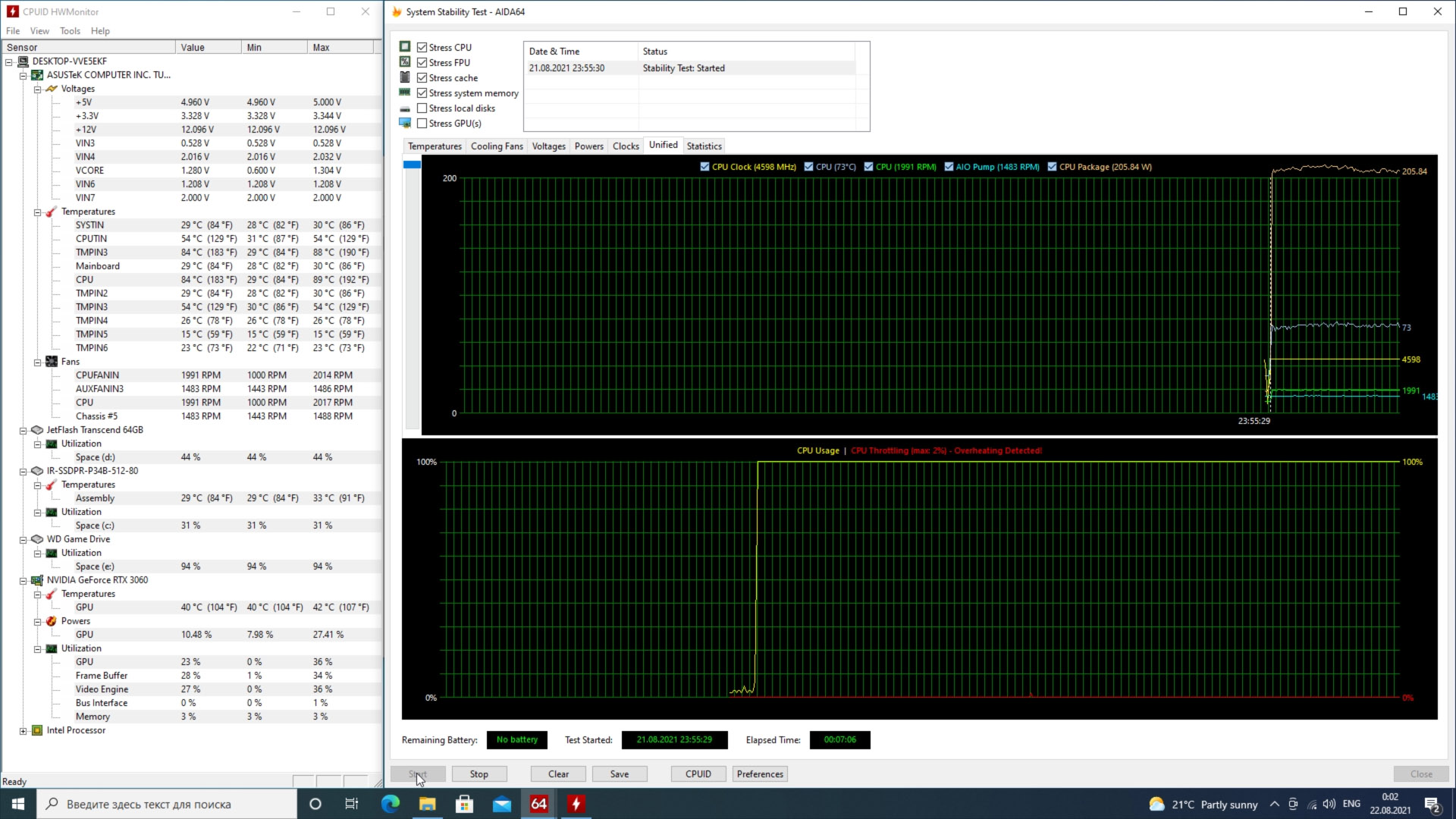
Task: Click the Stress GPU(s) monitor icon
Action: click(405, 123)
